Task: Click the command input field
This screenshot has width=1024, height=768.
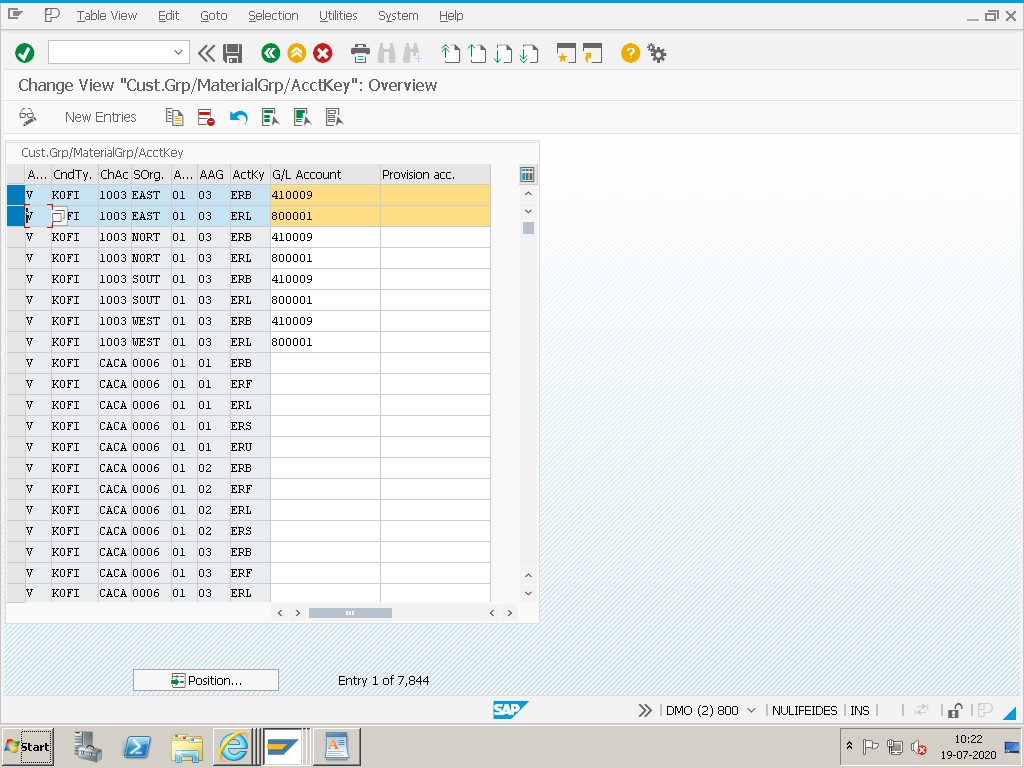Action: click(110, 52)
